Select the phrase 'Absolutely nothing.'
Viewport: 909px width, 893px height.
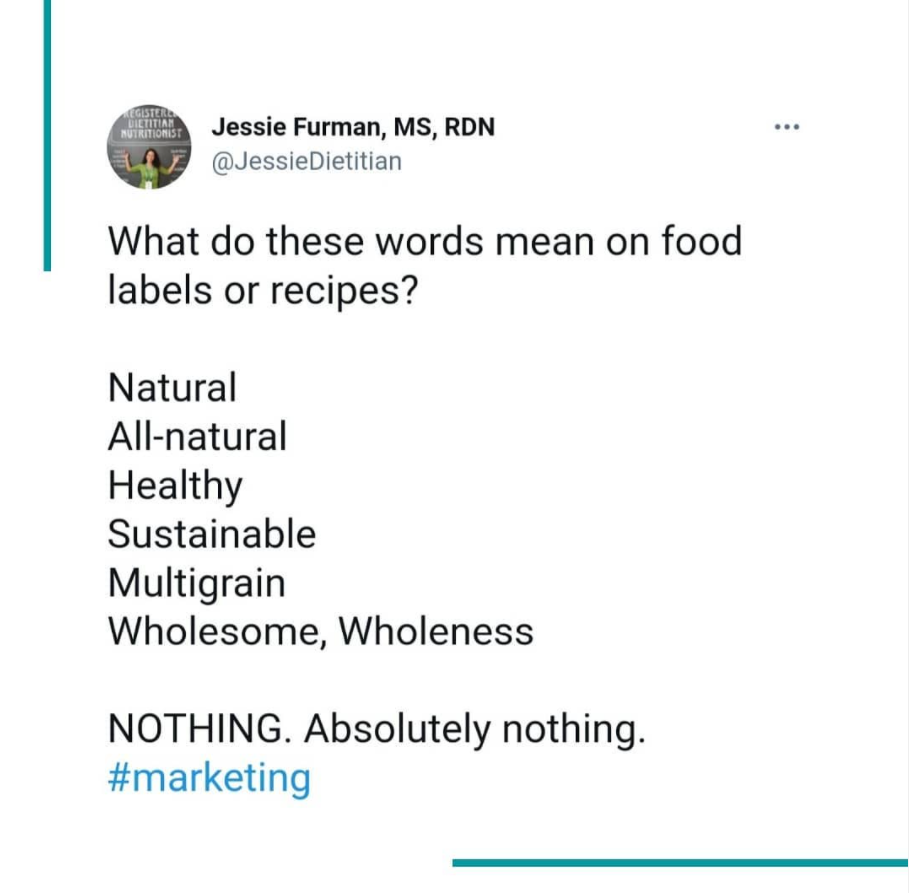coord(475,729)
